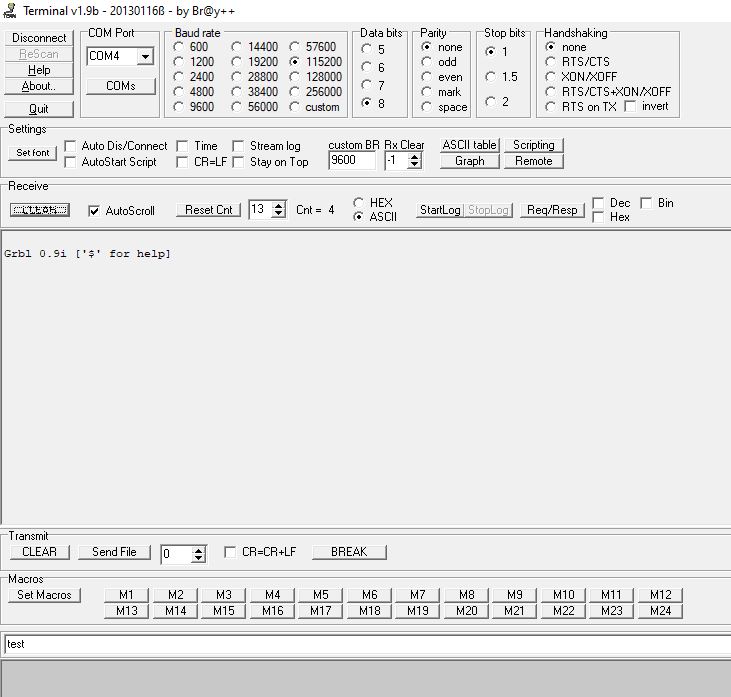
Task: Run macro M24
Action: pos(660,611)
